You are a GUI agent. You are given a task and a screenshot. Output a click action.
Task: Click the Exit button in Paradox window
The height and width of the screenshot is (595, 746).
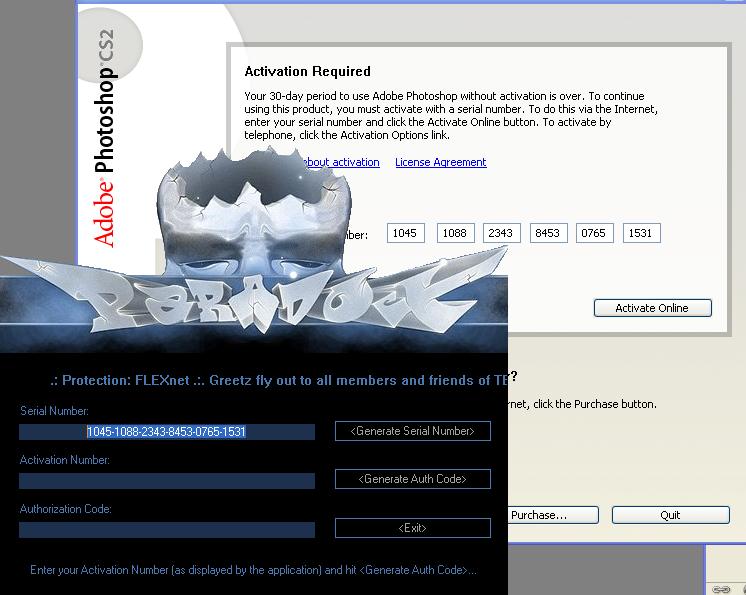pyautogui.click(x=412, y=527)
